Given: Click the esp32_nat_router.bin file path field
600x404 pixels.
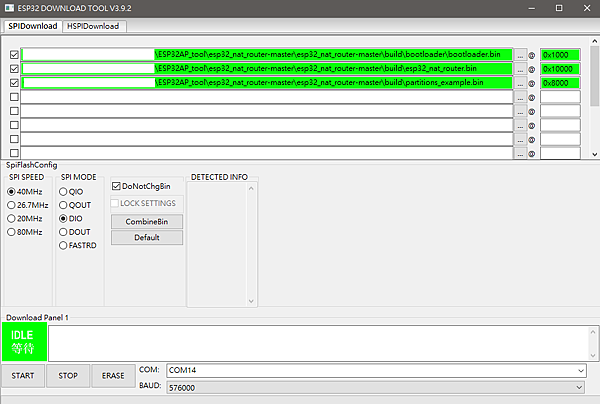Looking at the screenshot, I should [x=267, y=69].
